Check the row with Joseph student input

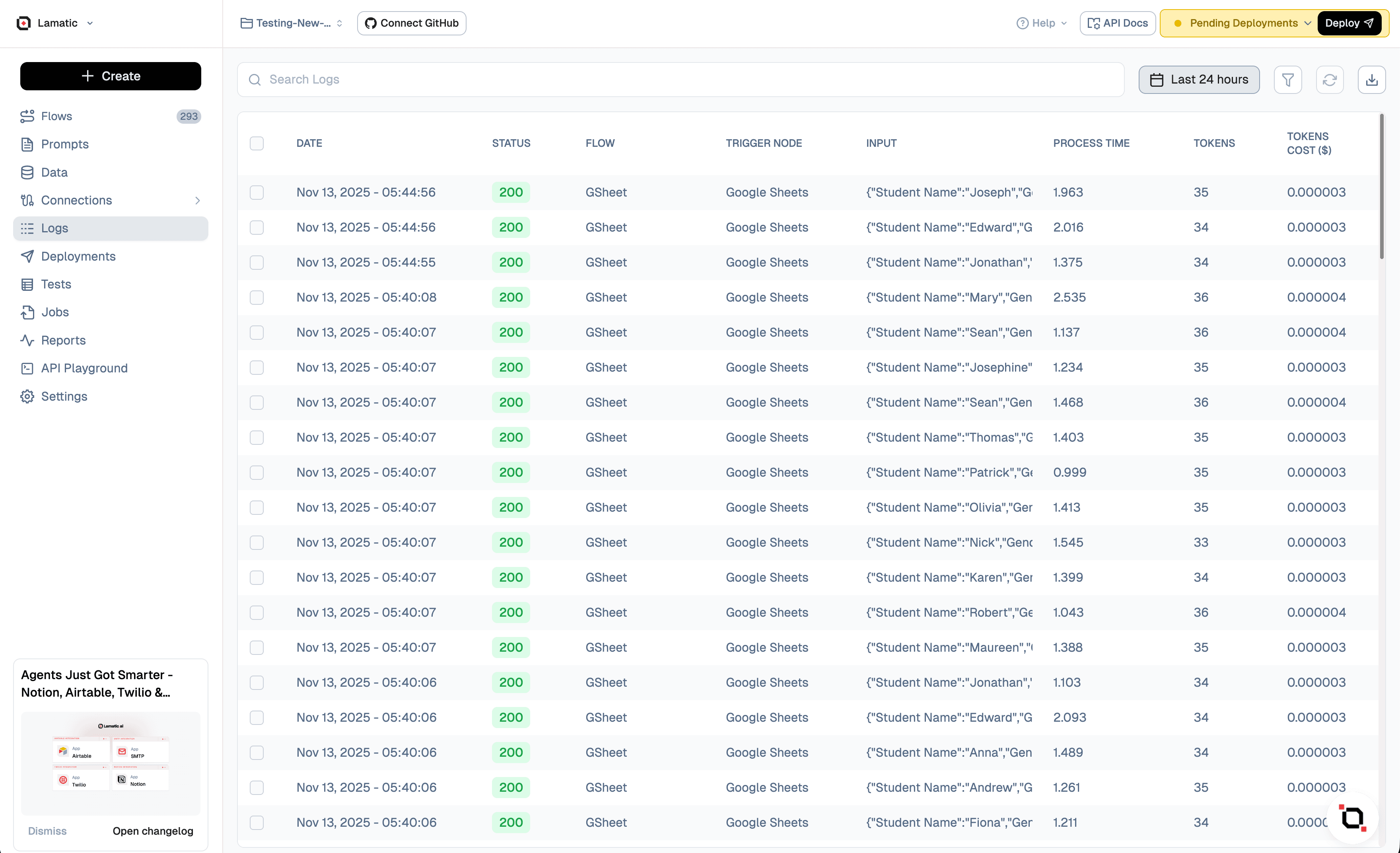pos(257,192)
